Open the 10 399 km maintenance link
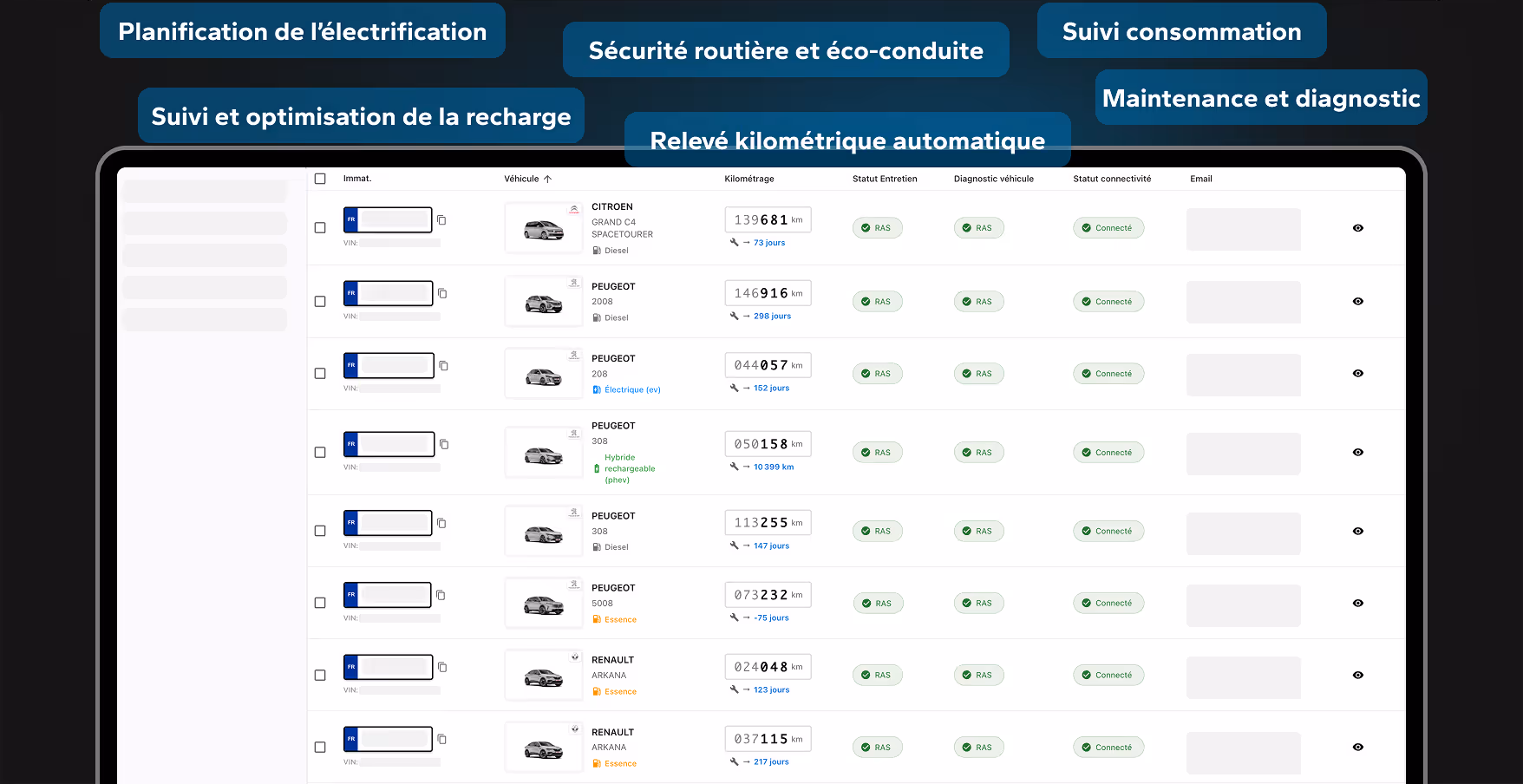 774,467
